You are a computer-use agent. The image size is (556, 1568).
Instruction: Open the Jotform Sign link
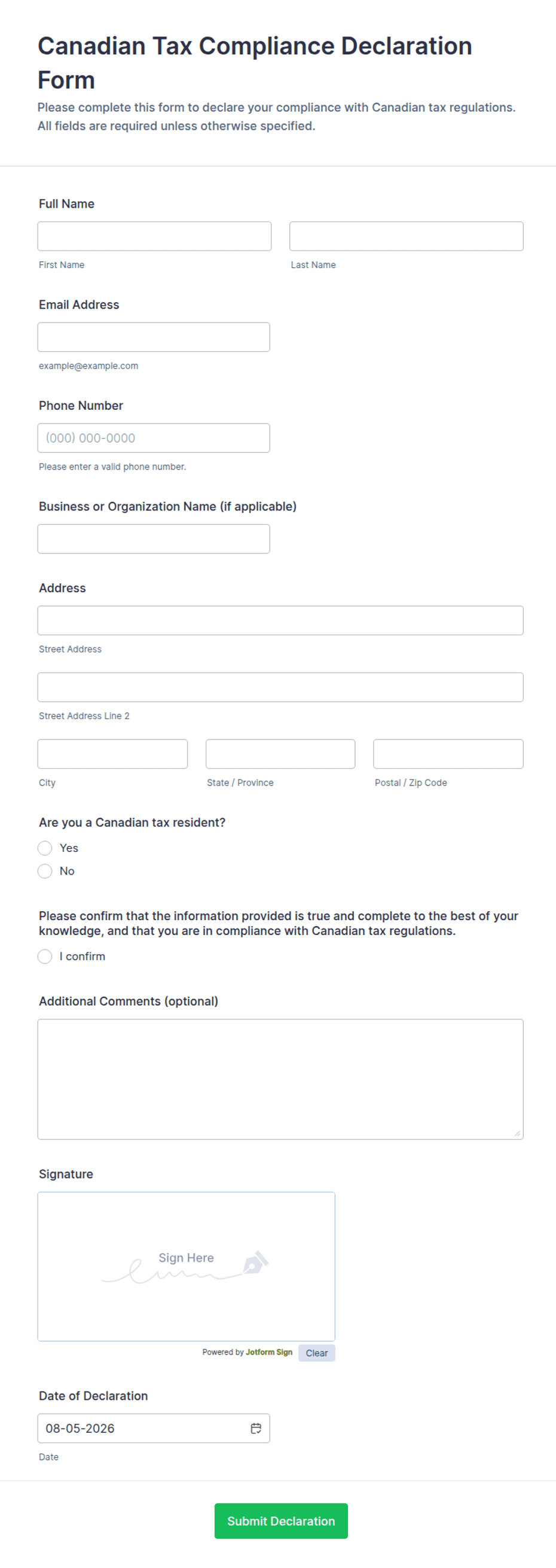[x=269, y=1352]
